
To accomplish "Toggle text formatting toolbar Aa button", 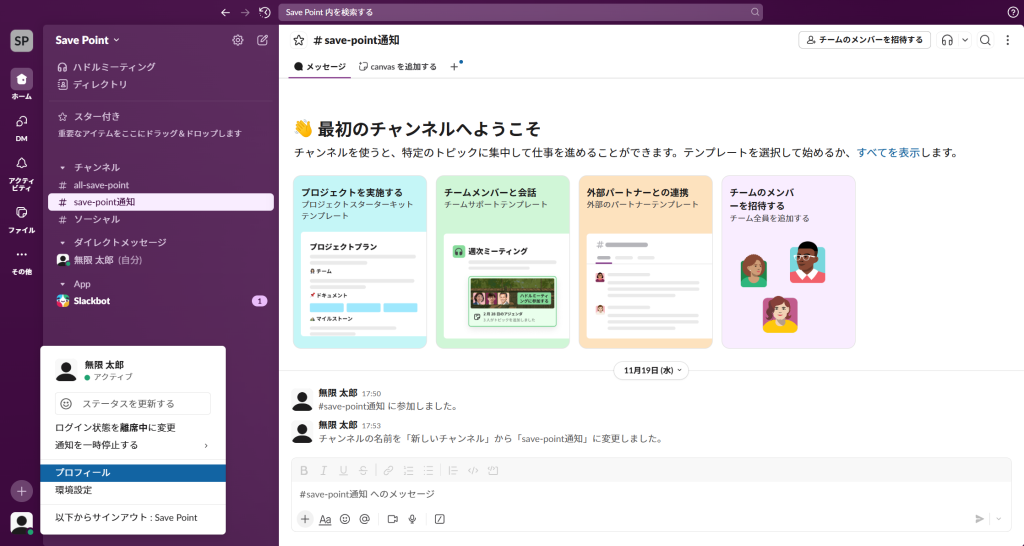I will tap(325, 519).
